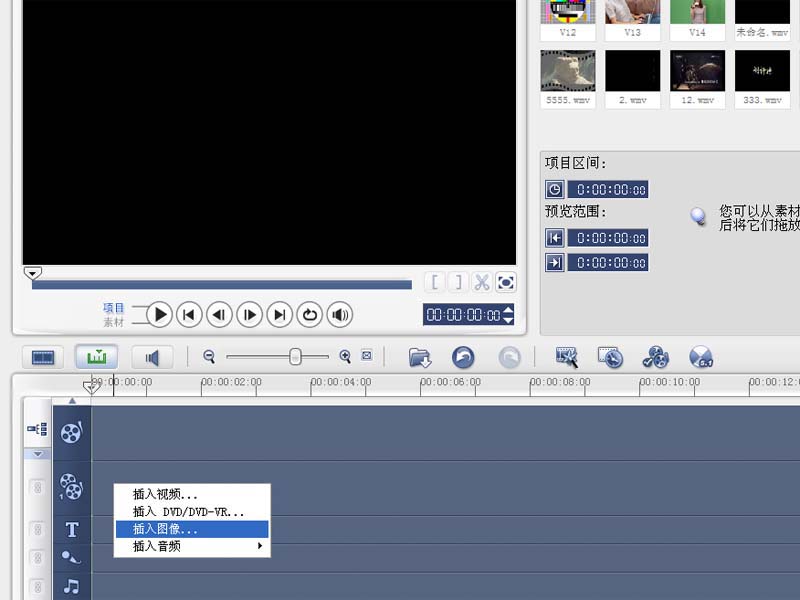Set preview range end marker button
The width and height of the screenshot is (800, 600).
click(x=555, y=263)
